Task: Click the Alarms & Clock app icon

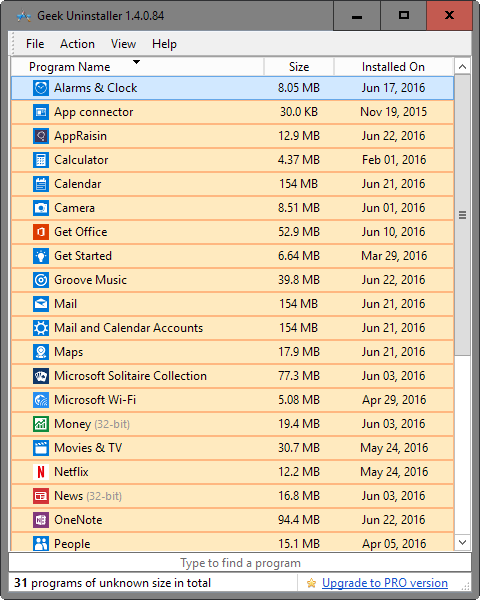Action: (x=41, y=88)
